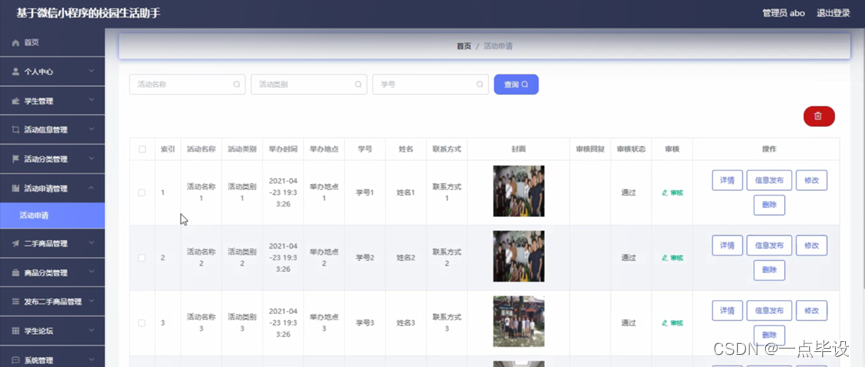Click the 修改 button in row 2

click(811, 246)
